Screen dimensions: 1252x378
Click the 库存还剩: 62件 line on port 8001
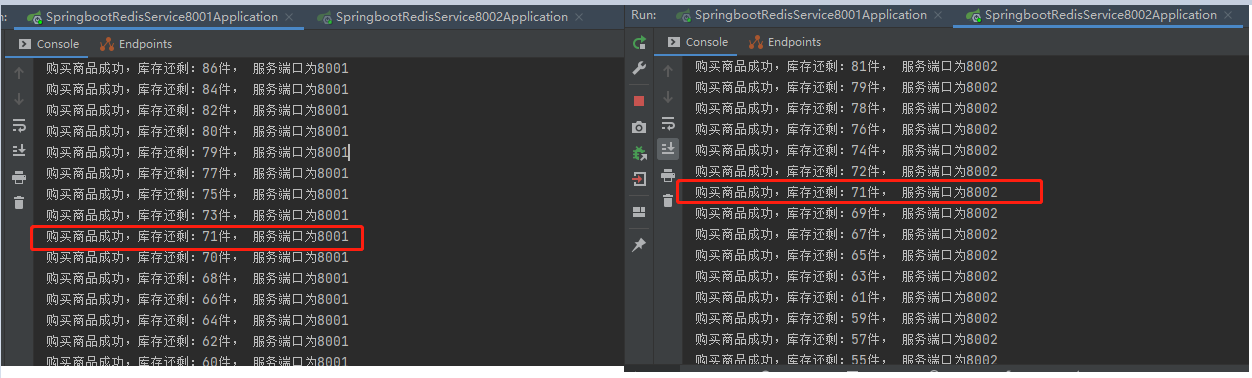click(x=197, y=341)
